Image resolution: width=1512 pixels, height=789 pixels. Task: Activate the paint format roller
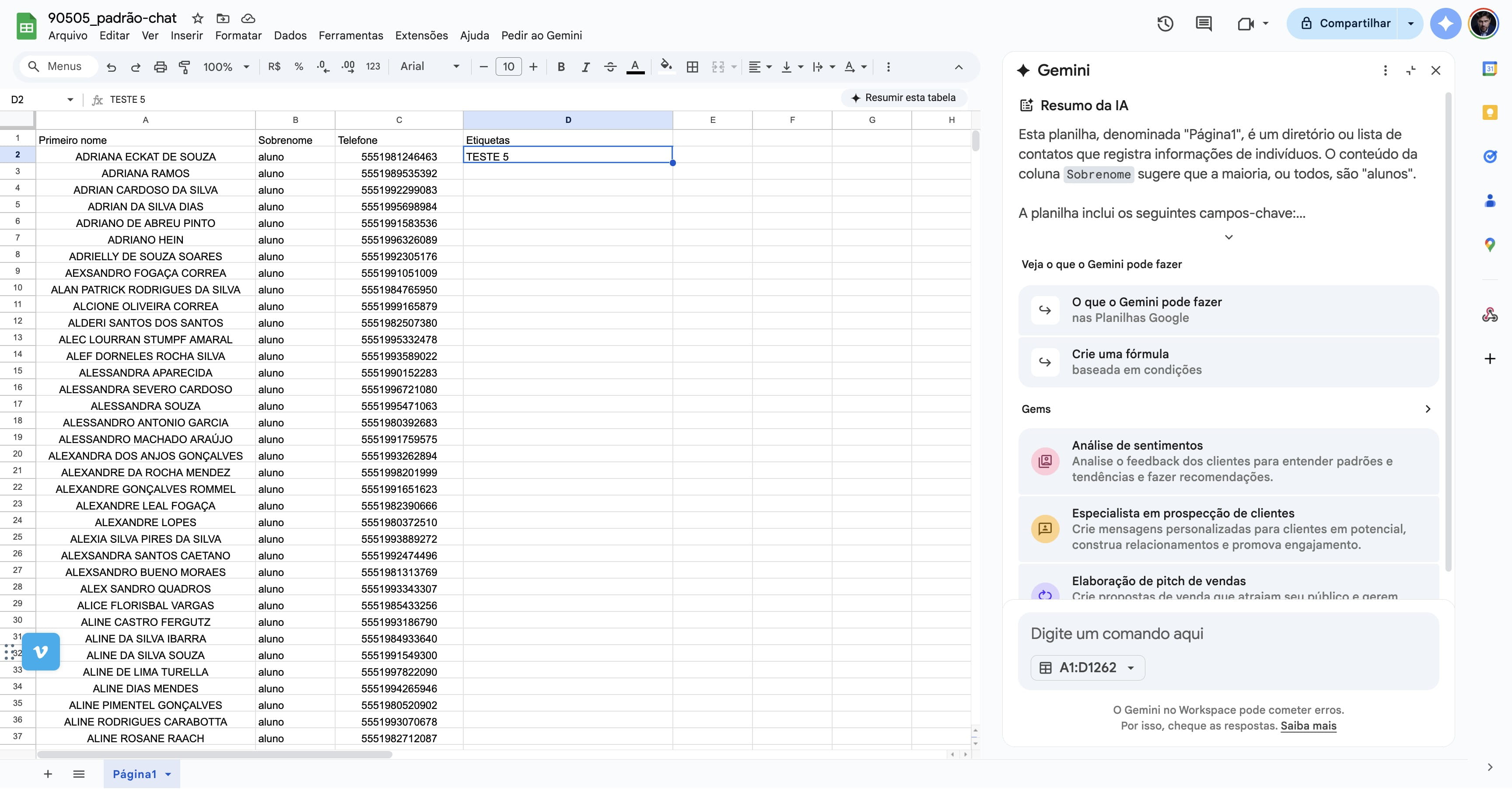tap(184, 67)
